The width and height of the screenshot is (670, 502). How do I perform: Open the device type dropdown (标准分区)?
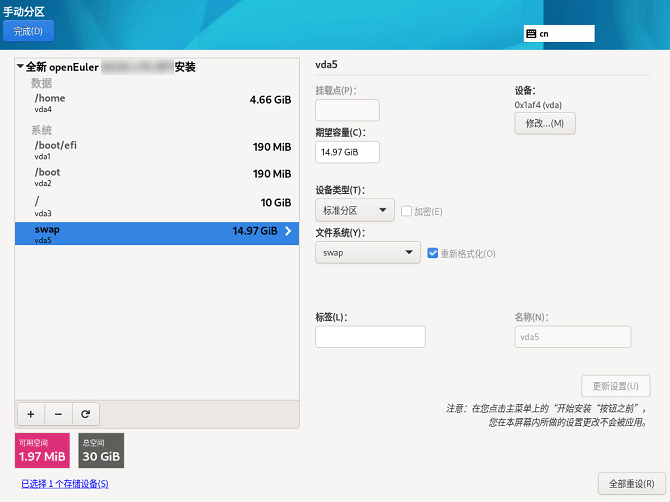click(x=355, y=211)
